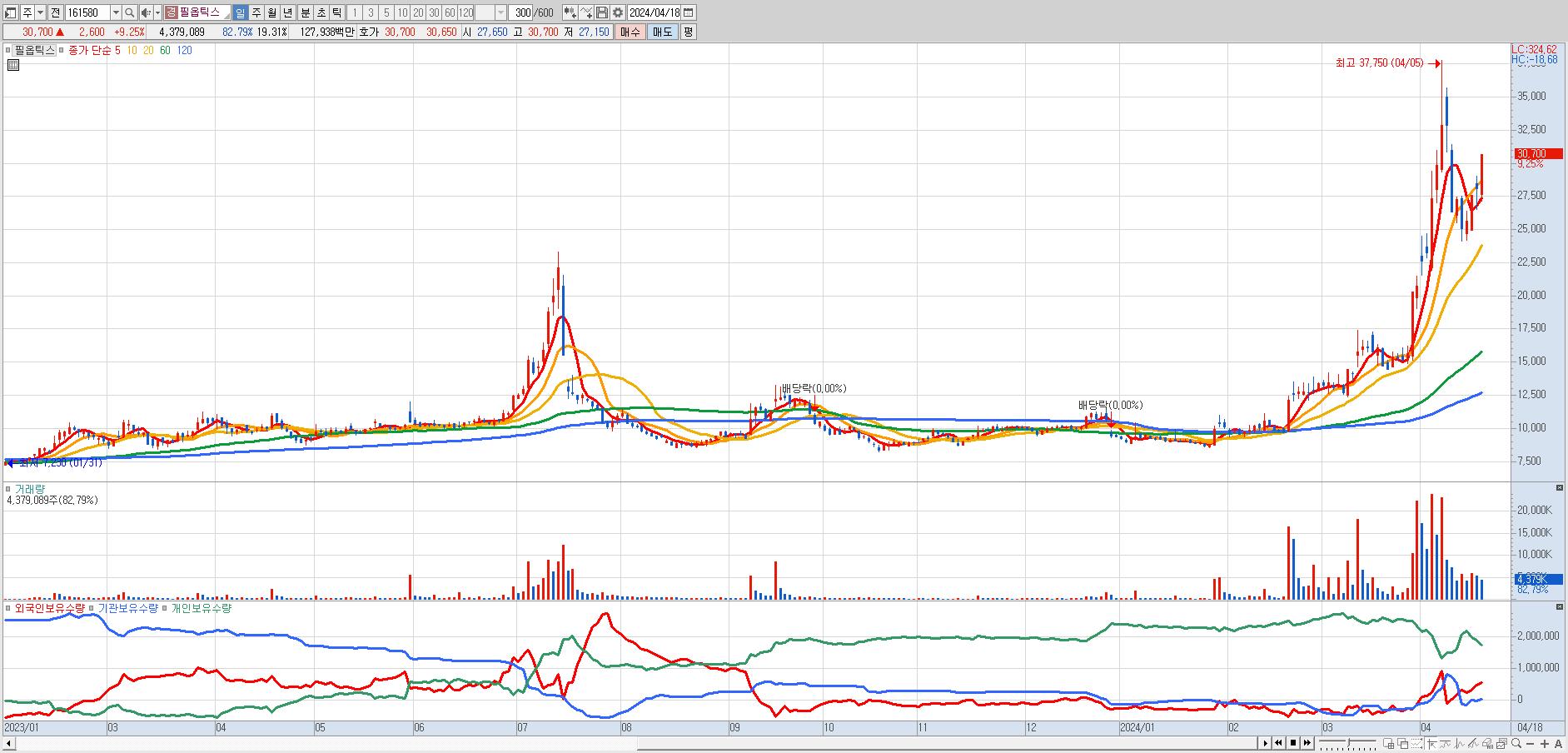Viewport: 1568px width, 753px height.
Task: Click the stock code search magnifier
Action: (x=130, y=12)
